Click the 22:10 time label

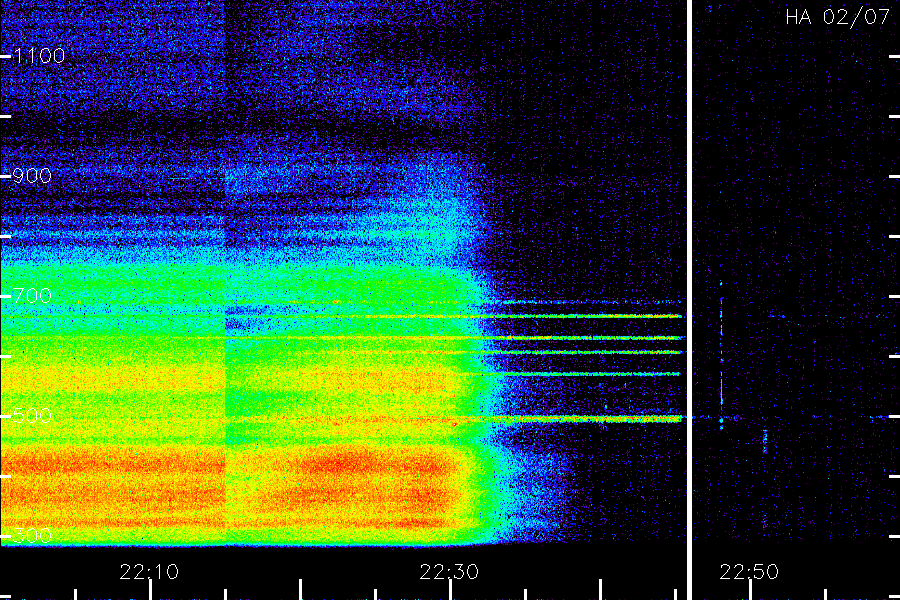[149, 572]
